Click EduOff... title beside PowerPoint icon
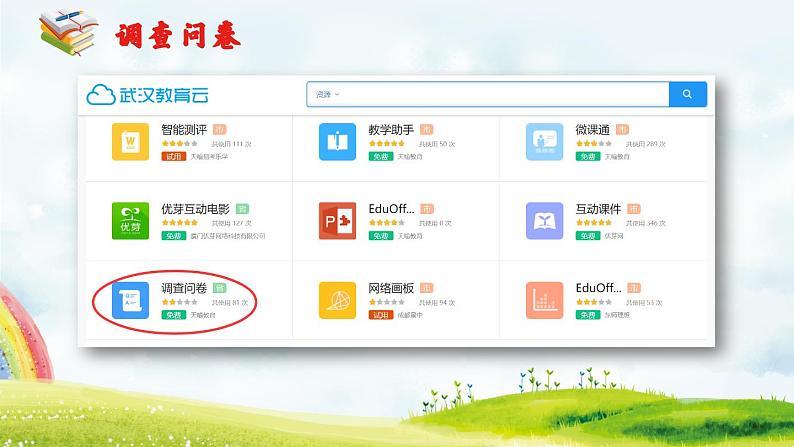 click(x=391, y=209)
